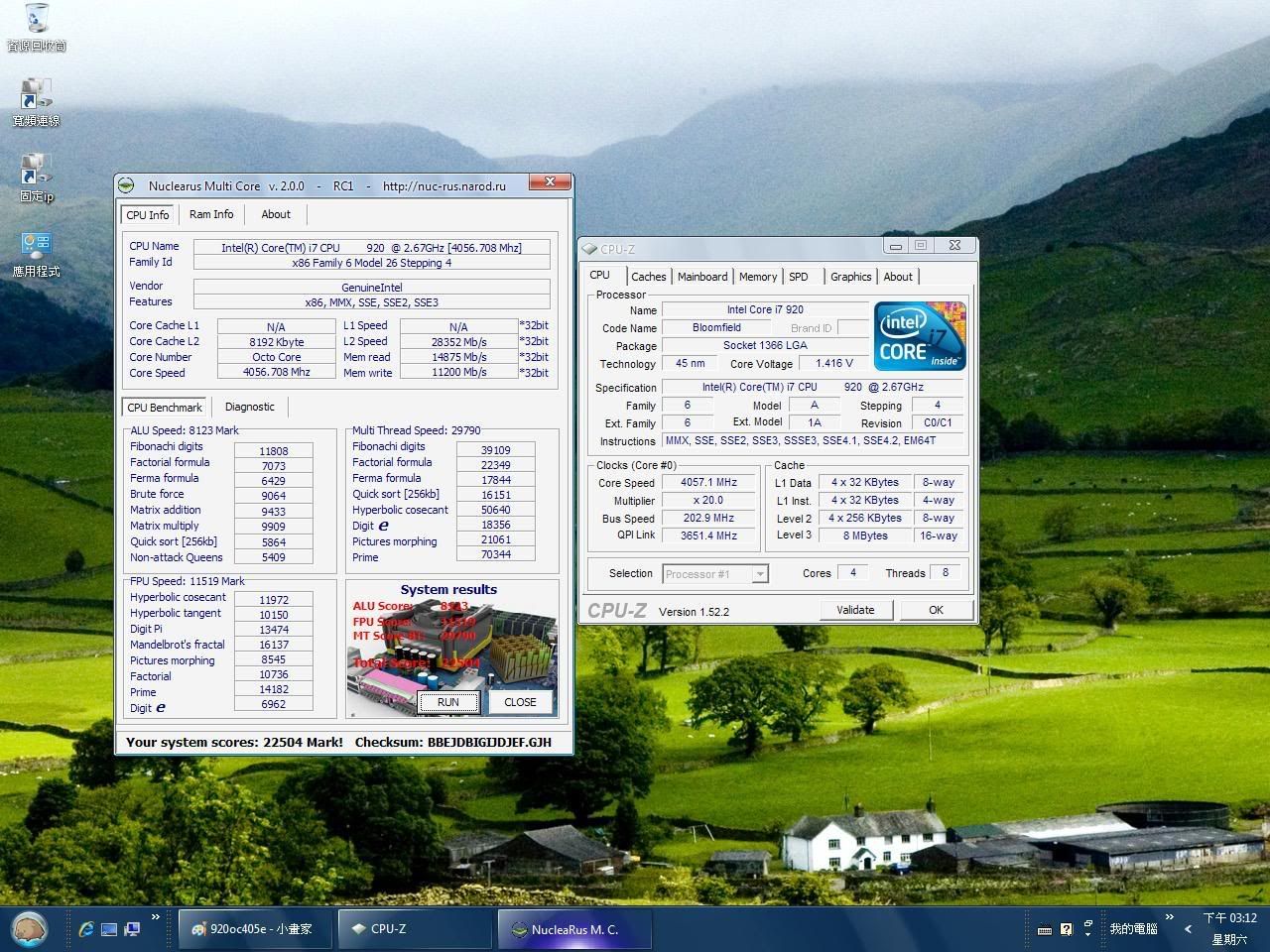Click the Multi Thread Prime score 70344
The image size is (1270, 952).
496,554
